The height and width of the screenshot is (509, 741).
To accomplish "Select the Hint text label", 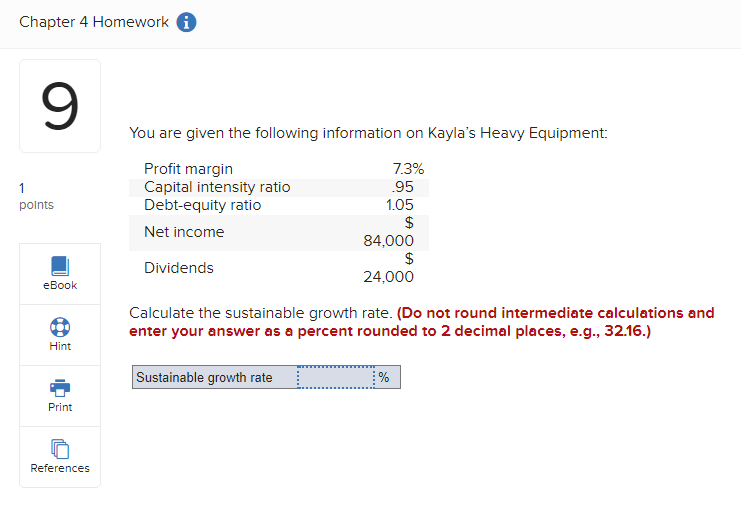I will tap(60, 346).
